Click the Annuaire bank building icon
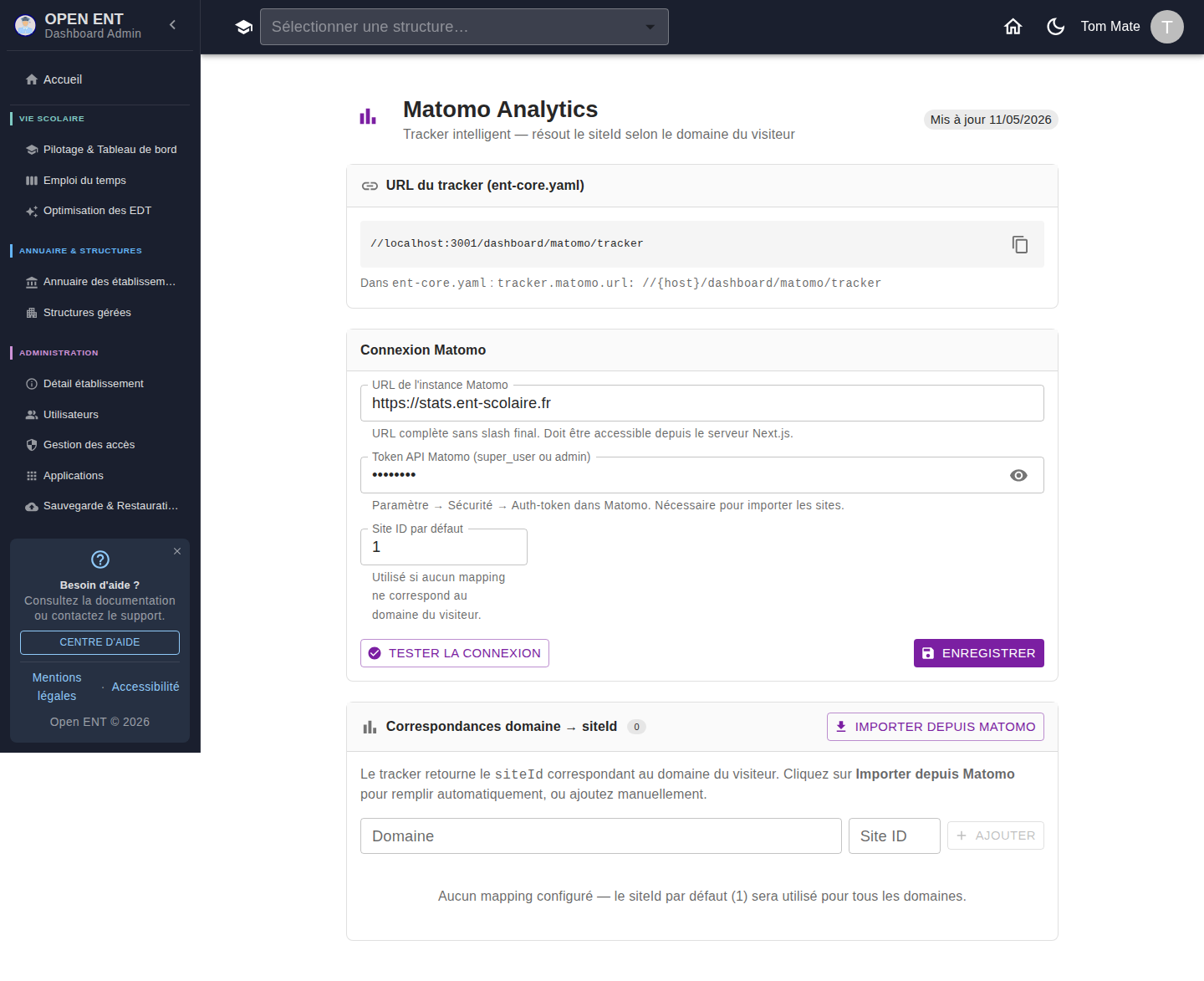1204x981 pixels. pos(32,283)
